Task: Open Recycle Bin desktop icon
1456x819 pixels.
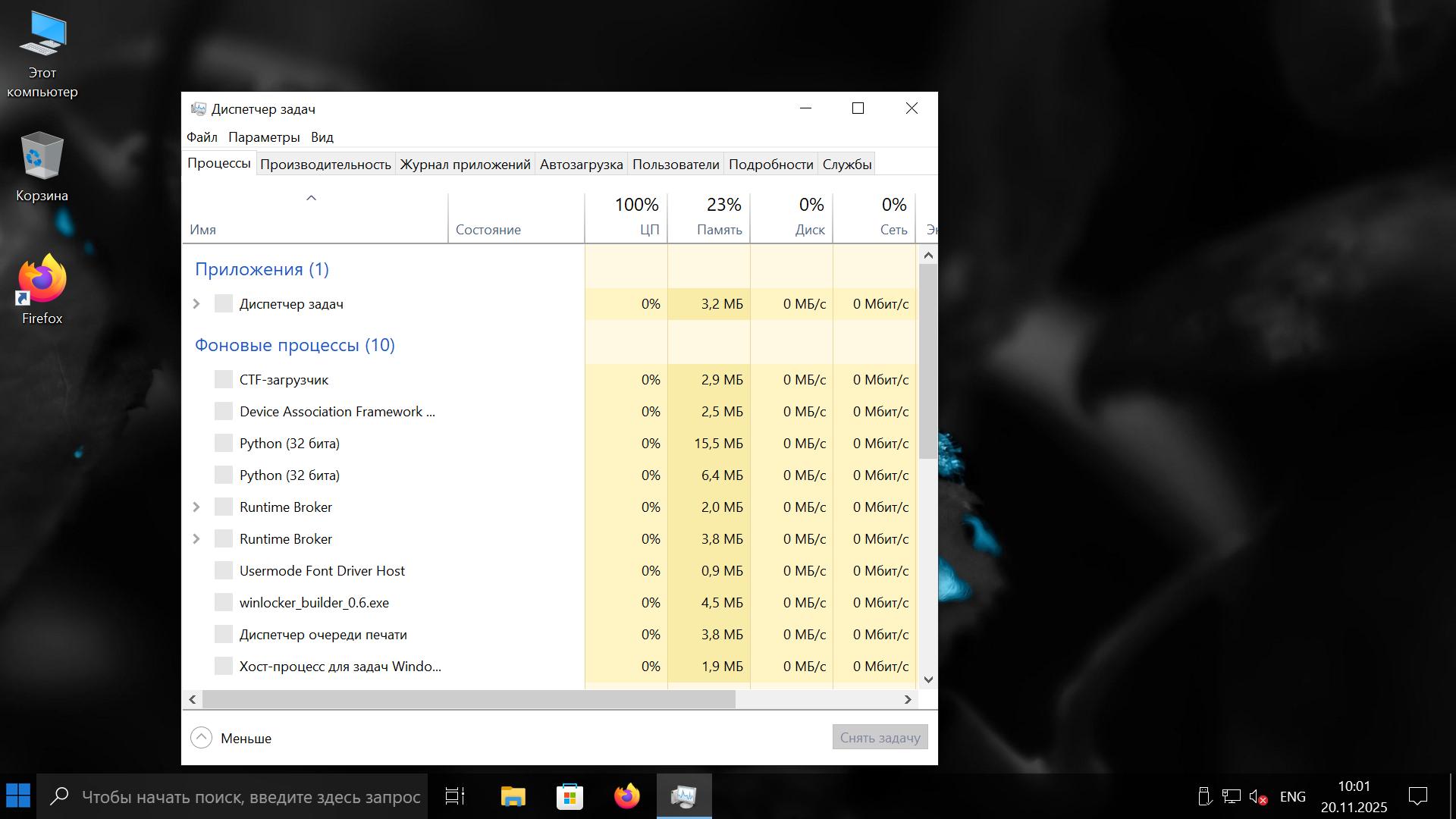Action: tap(42, 167)
